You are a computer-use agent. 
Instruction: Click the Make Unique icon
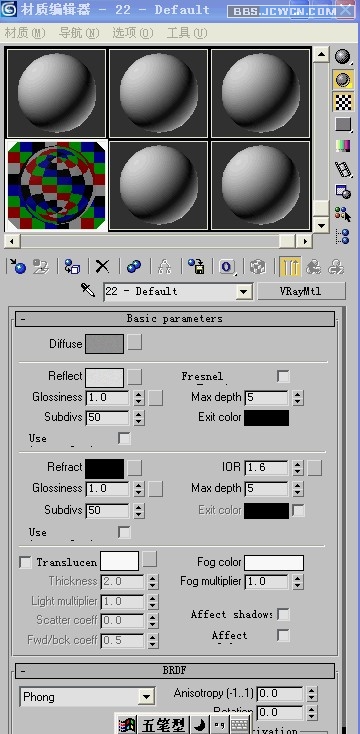[164, 267]
